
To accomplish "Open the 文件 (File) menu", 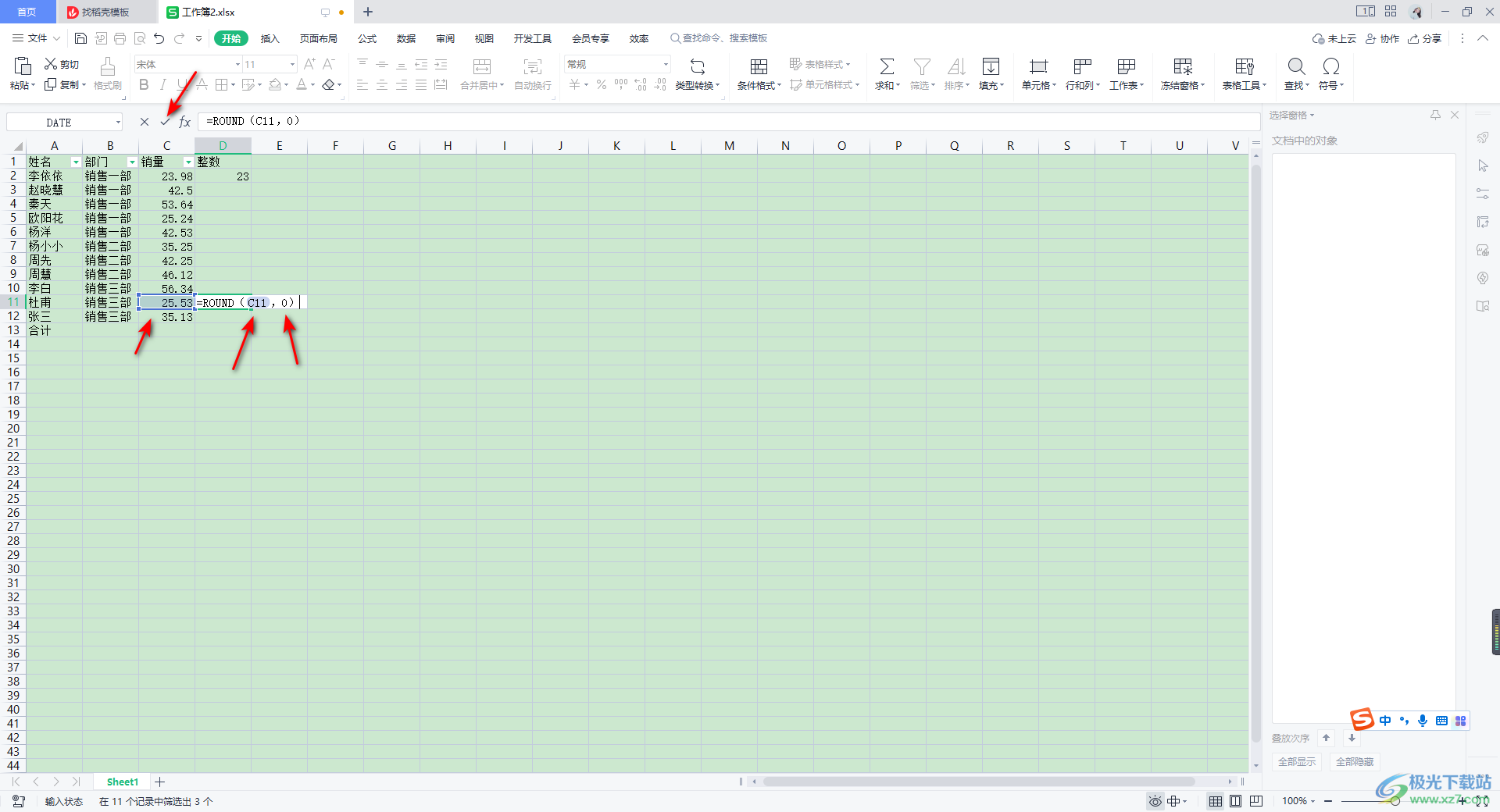I will 36,38.
